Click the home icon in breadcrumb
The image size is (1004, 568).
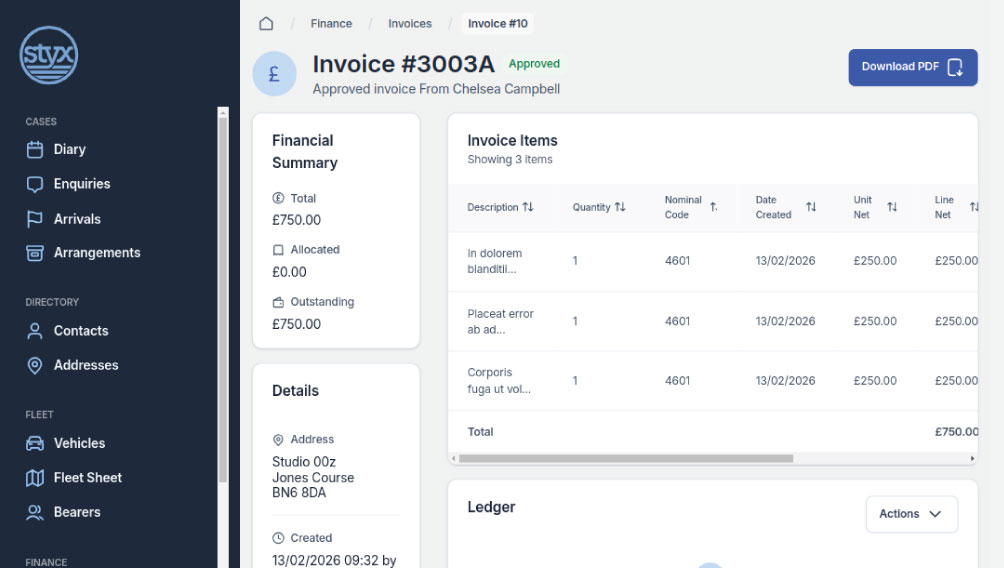(x=266, y=23)
